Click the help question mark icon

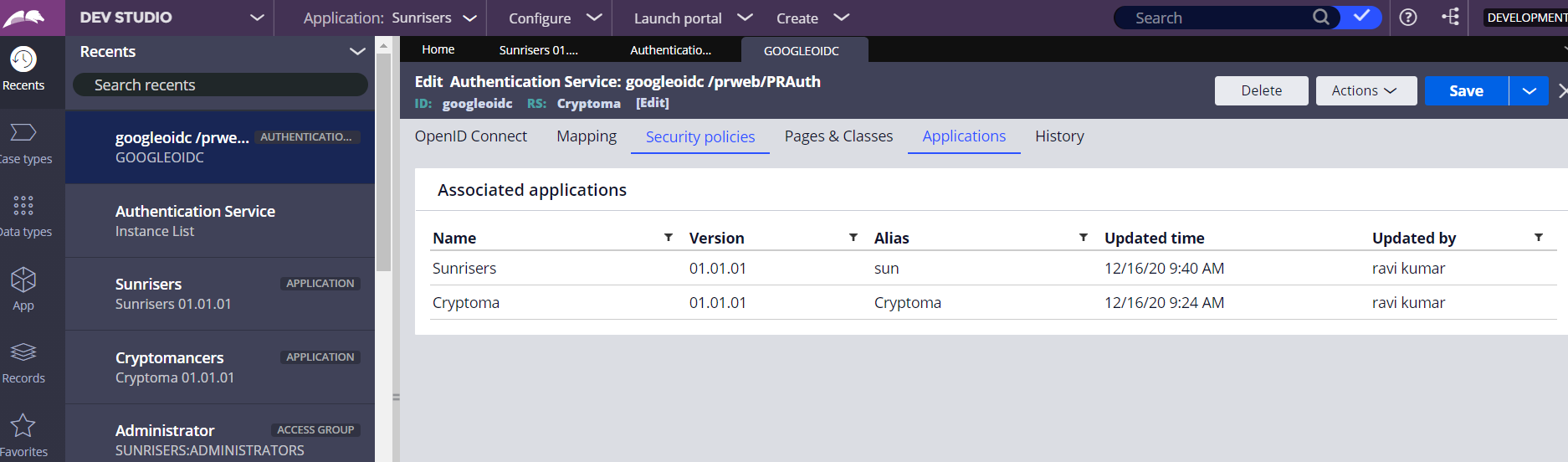pyautogui.click(x=1408, y=18)
